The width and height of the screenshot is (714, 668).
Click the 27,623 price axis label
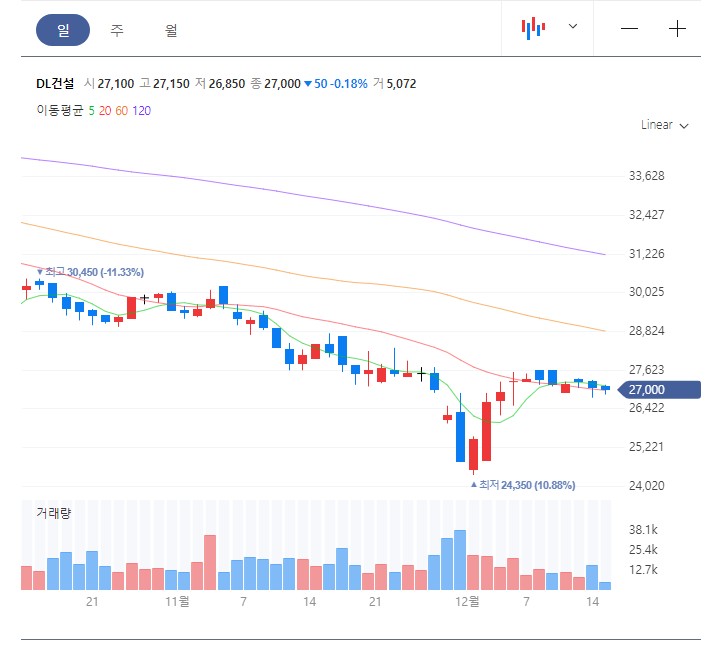[x=647, y=370]
